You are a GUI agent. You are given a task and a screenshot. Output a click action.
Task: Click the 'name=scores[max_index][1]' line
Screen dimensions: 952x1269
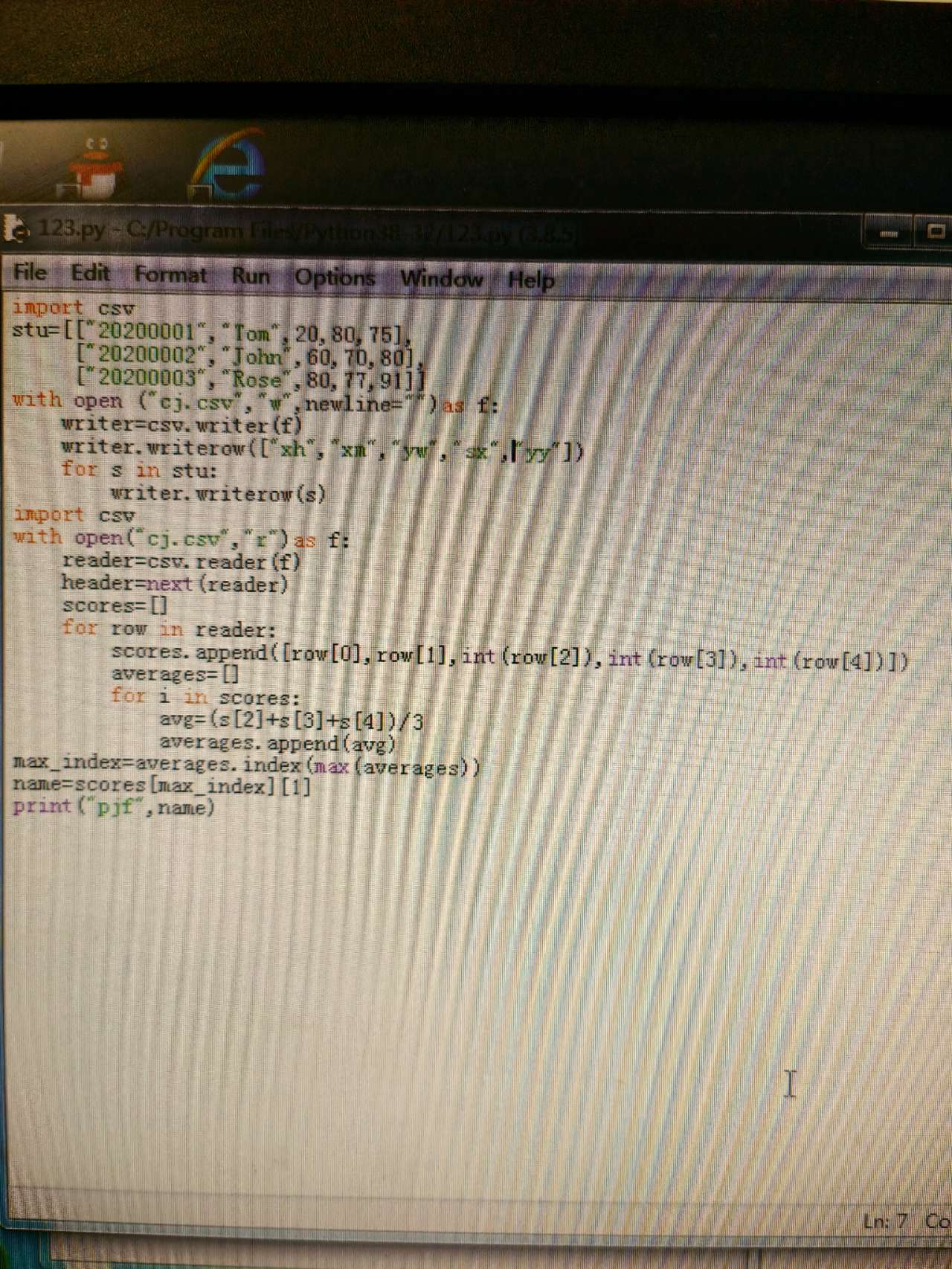(x=161, y=786)
